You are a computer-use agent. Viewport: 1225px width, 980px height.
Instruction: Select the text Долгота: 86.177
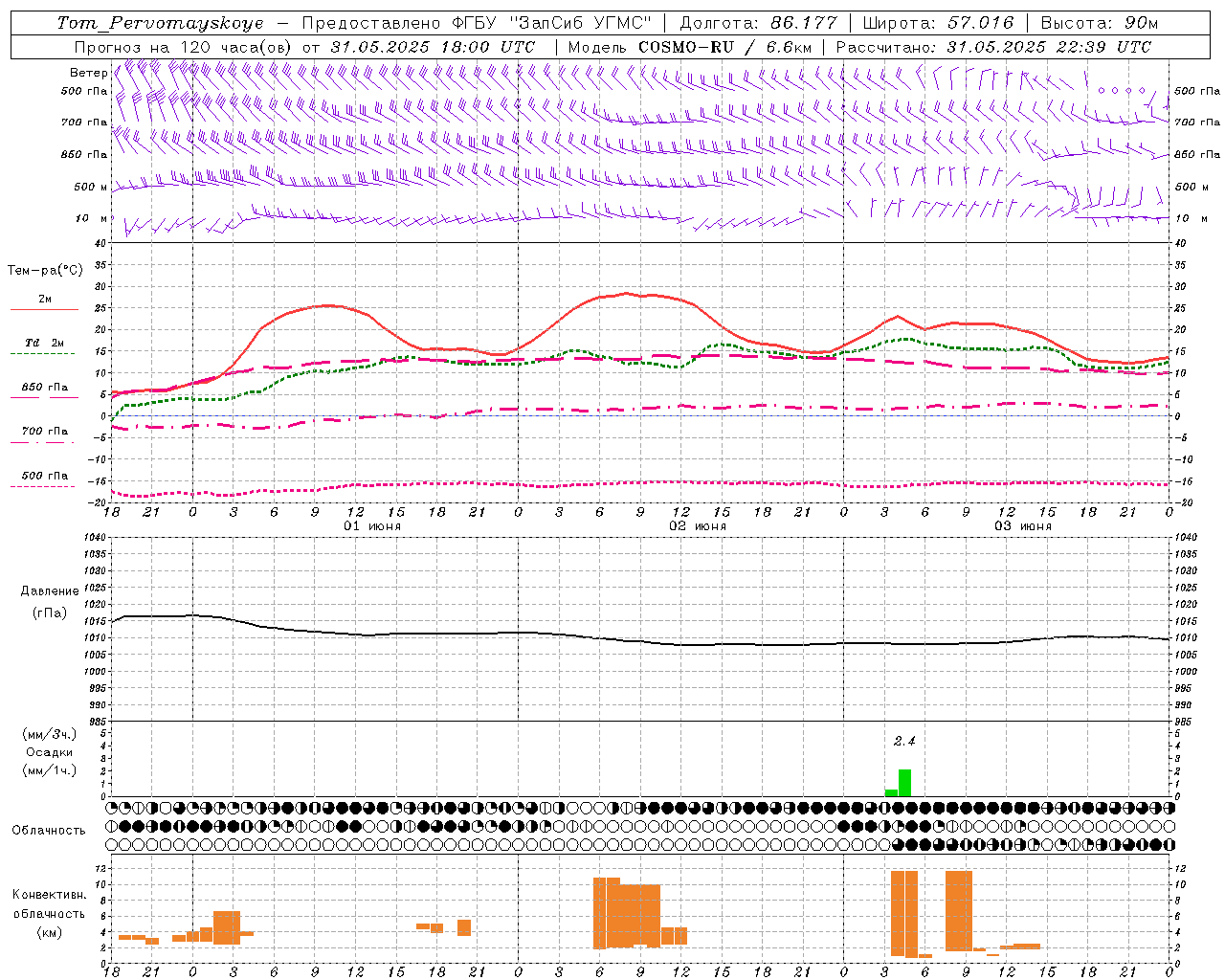pos(758,23)
